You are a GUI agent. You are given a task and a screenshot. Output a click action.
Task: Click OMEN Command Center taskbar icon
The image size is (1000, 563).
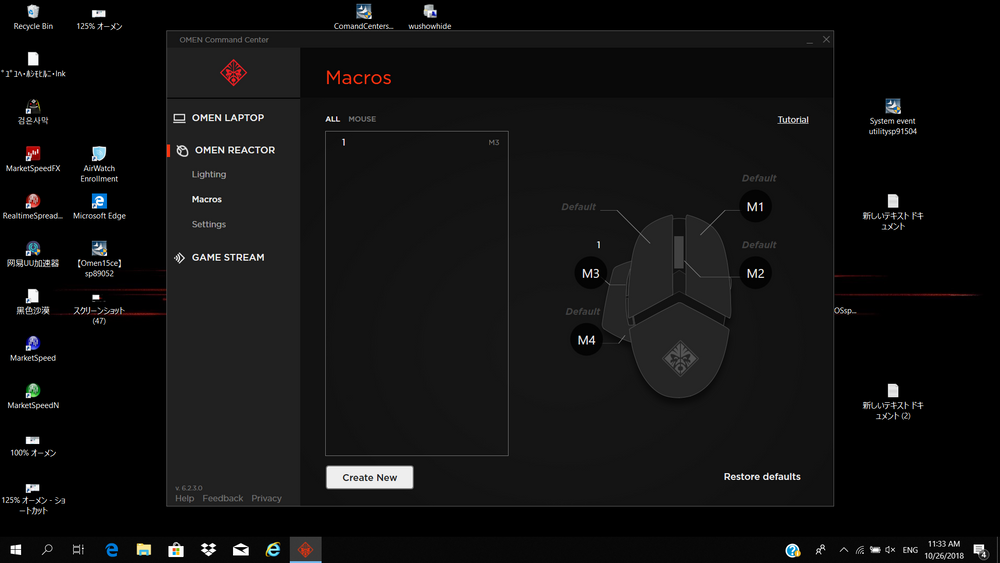pos(305,550)
